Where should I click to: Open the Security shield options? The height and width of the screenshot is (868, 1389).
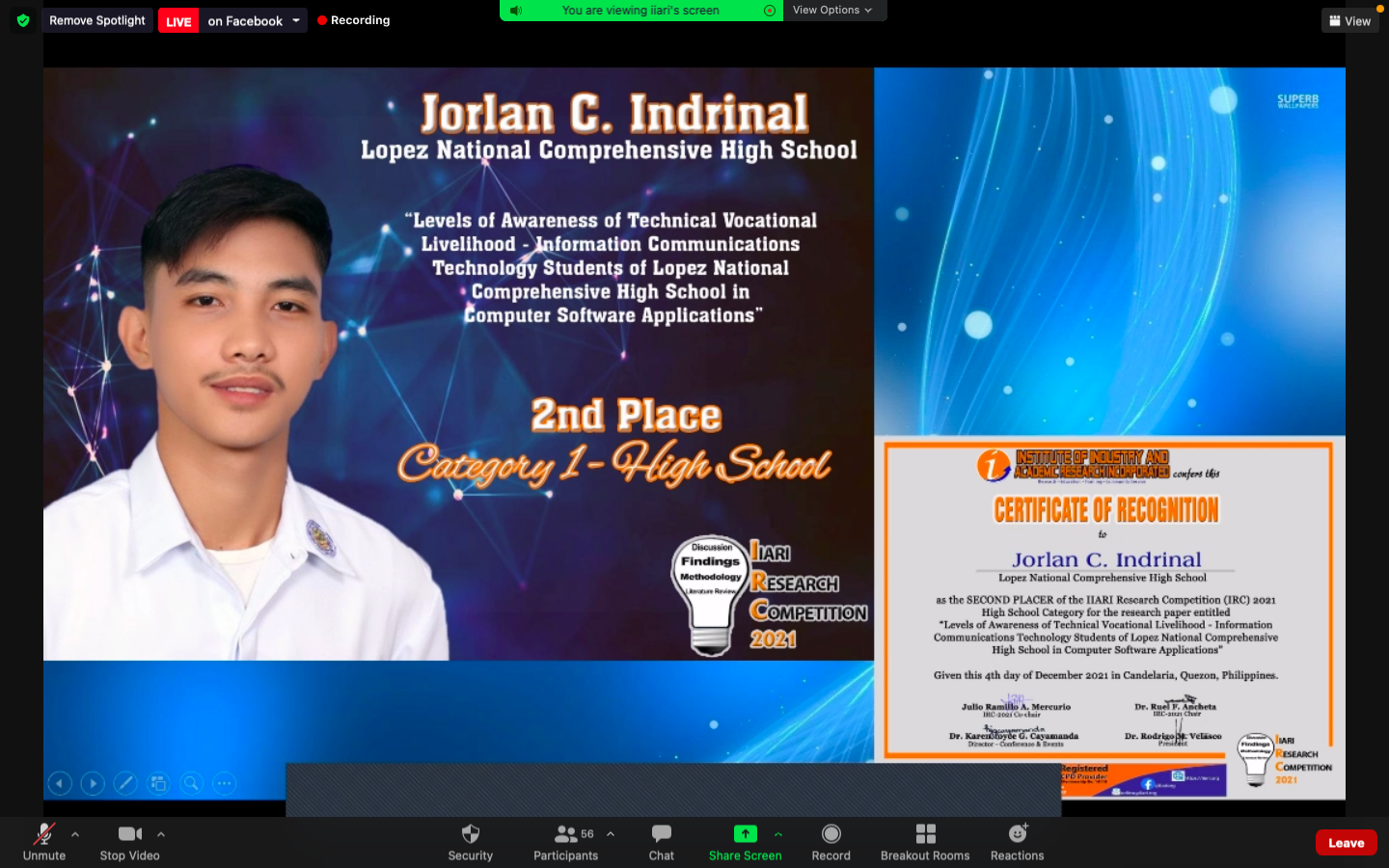click(470, 841)
